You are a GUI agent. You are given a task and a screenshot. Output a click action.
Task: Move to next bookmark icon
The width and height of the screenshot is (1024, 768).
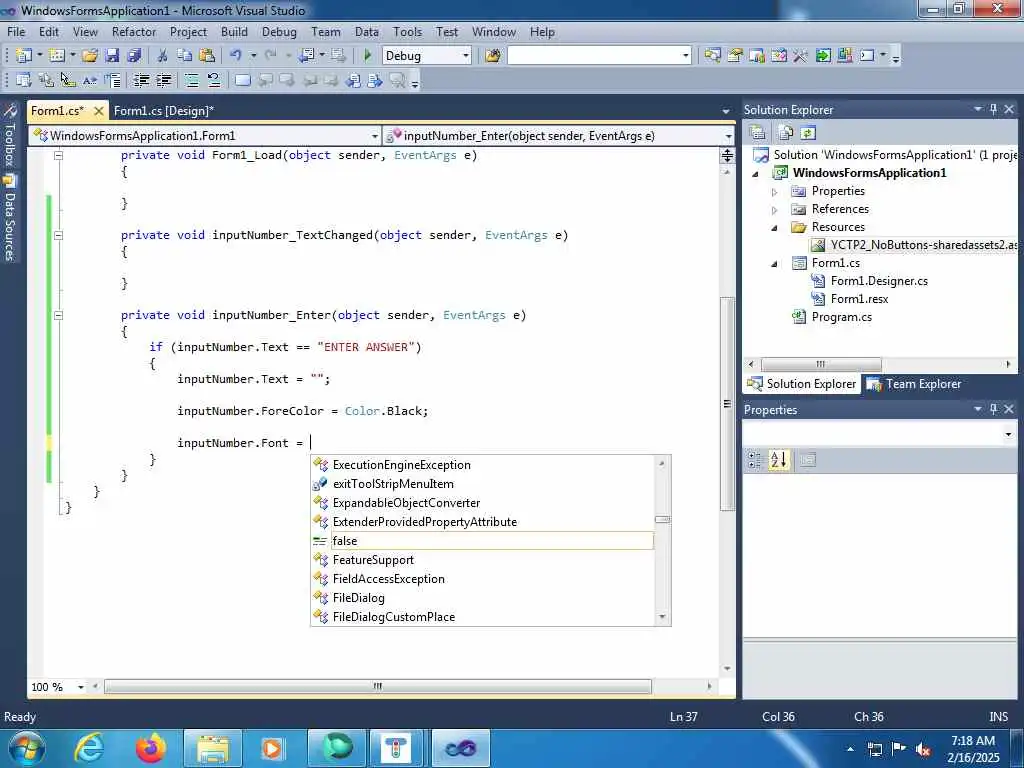287,80
